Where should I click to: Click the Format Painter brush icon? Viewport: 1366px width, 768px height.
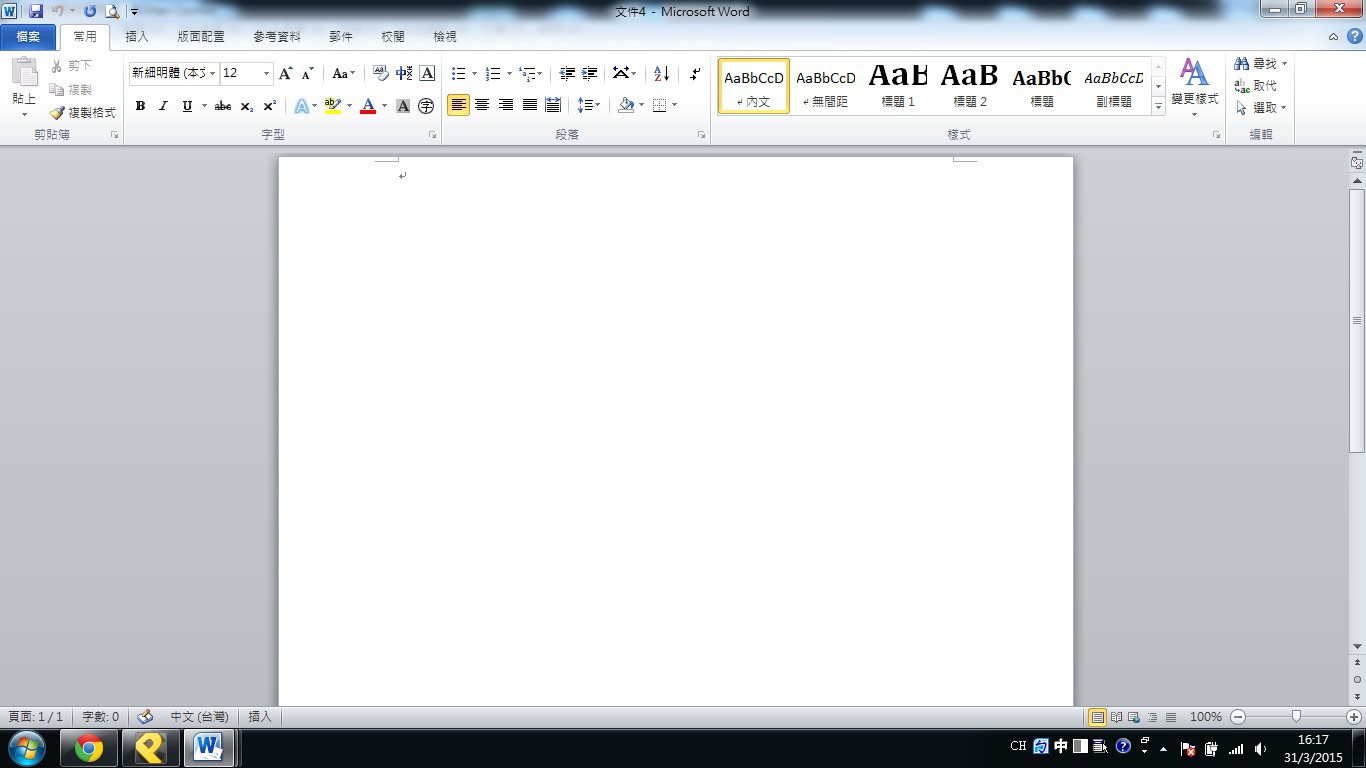[58, 113]
